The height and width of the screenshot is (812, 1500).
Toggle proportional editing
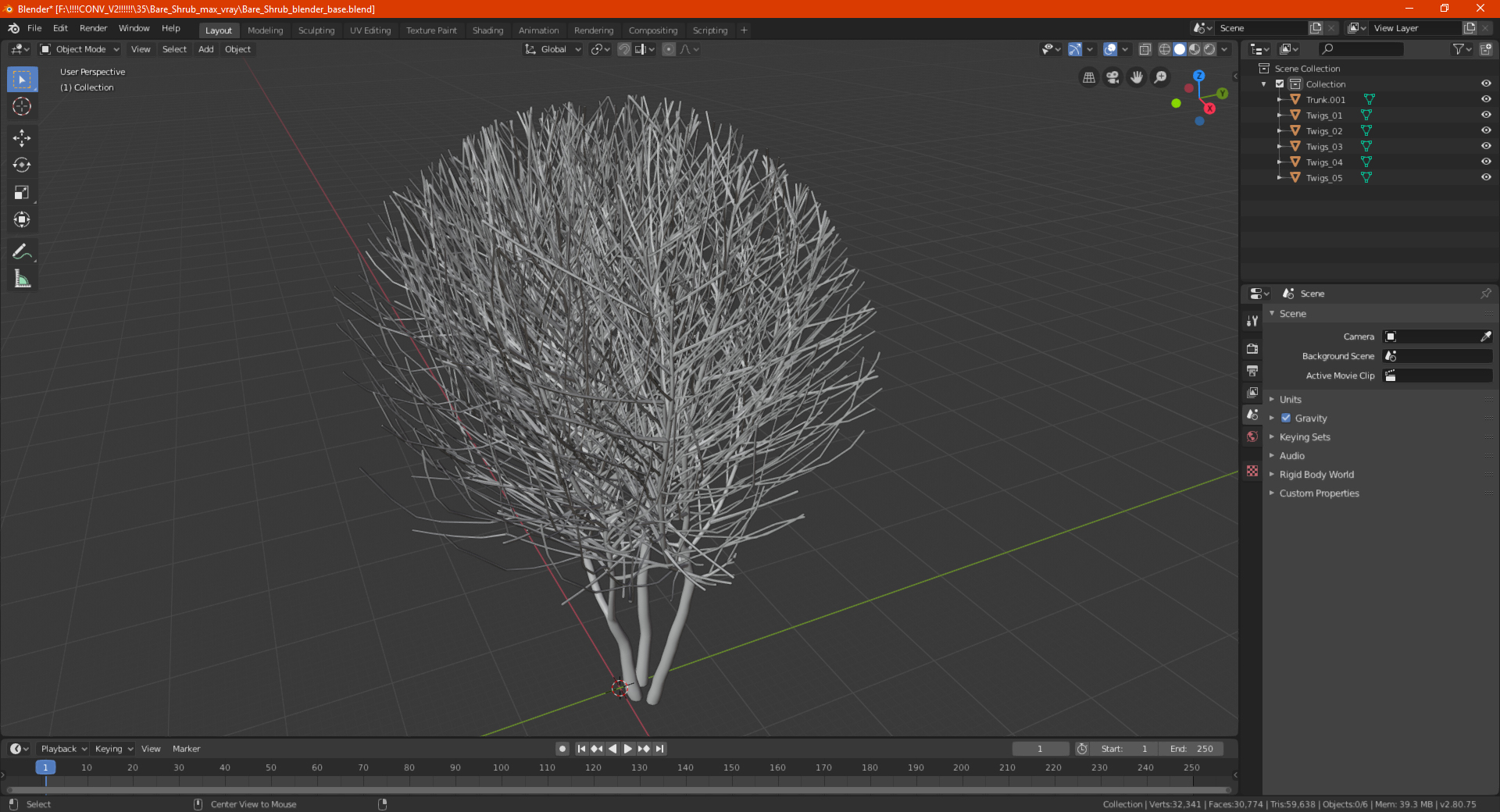pos(669,49)
